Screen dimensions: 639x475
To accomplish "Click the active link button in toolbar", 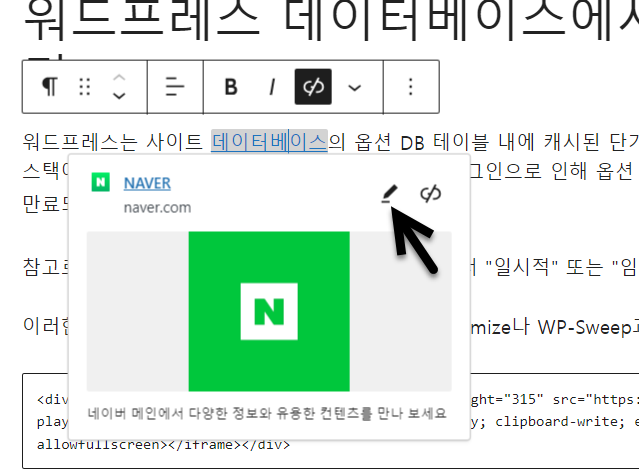I will click(313, 87).
